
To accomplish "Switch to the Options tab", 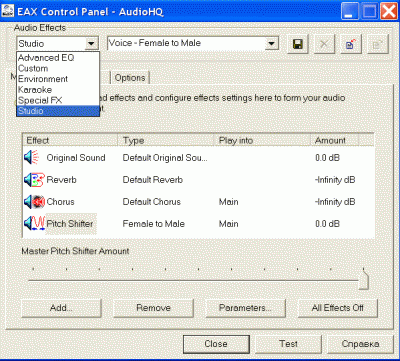I will (x=130, y=78).
